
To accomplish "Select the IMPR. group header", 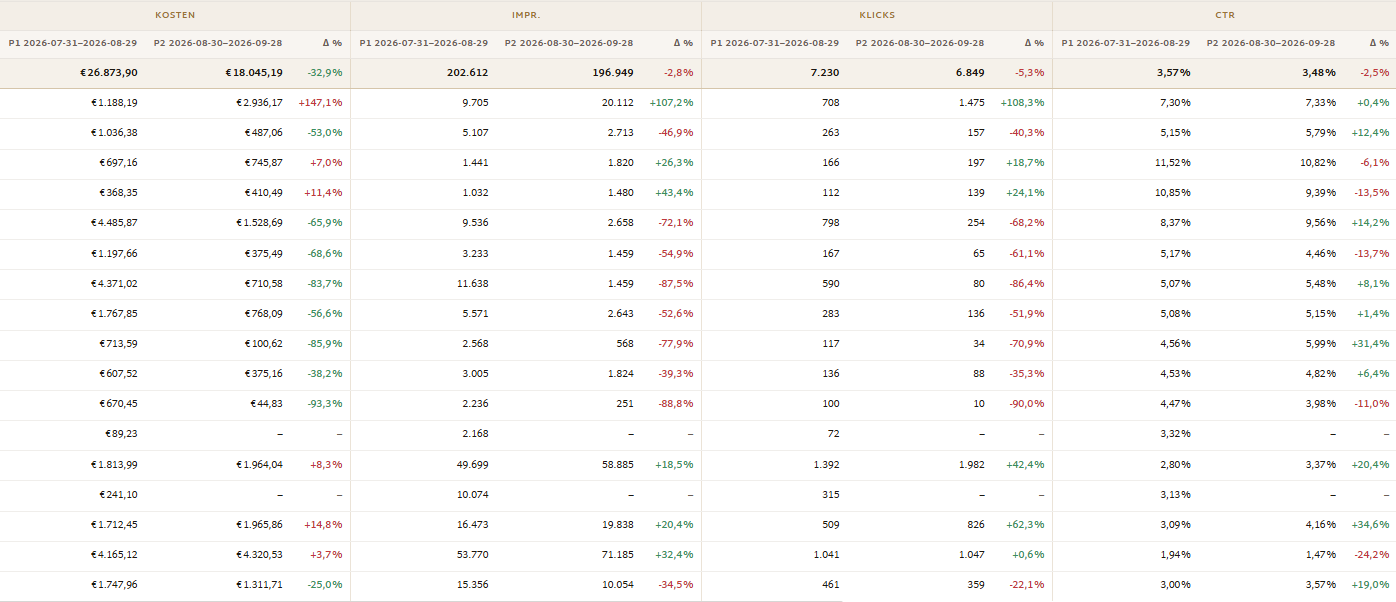I will tap(526, 15).
